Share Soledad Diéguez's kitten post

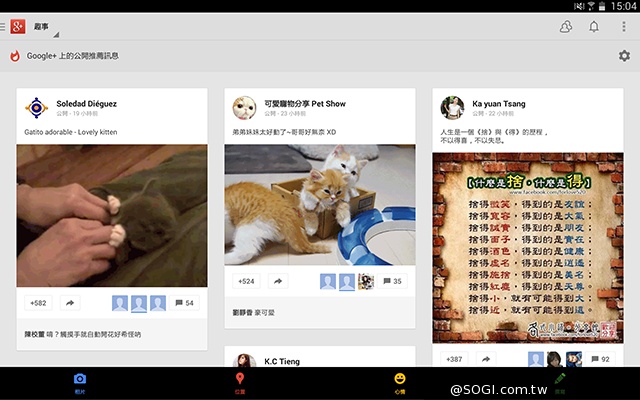coord(70,303)
